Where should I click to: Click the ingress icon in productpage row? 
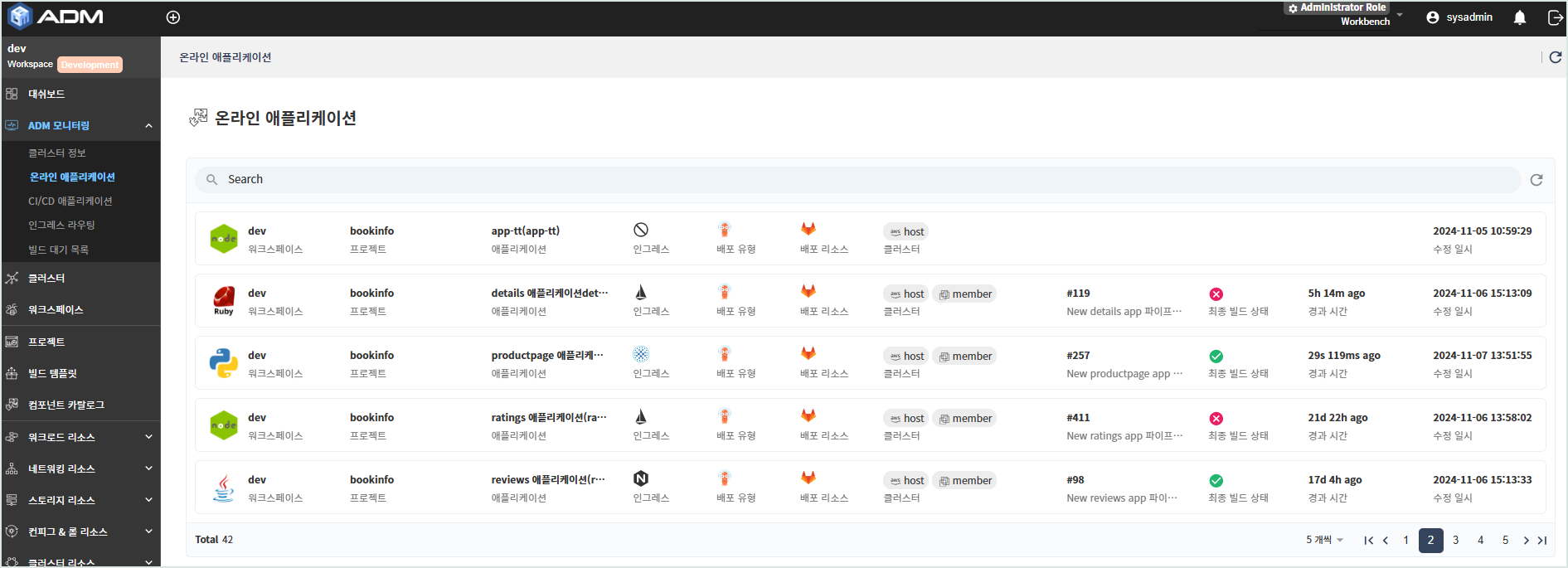pos(641,354)
